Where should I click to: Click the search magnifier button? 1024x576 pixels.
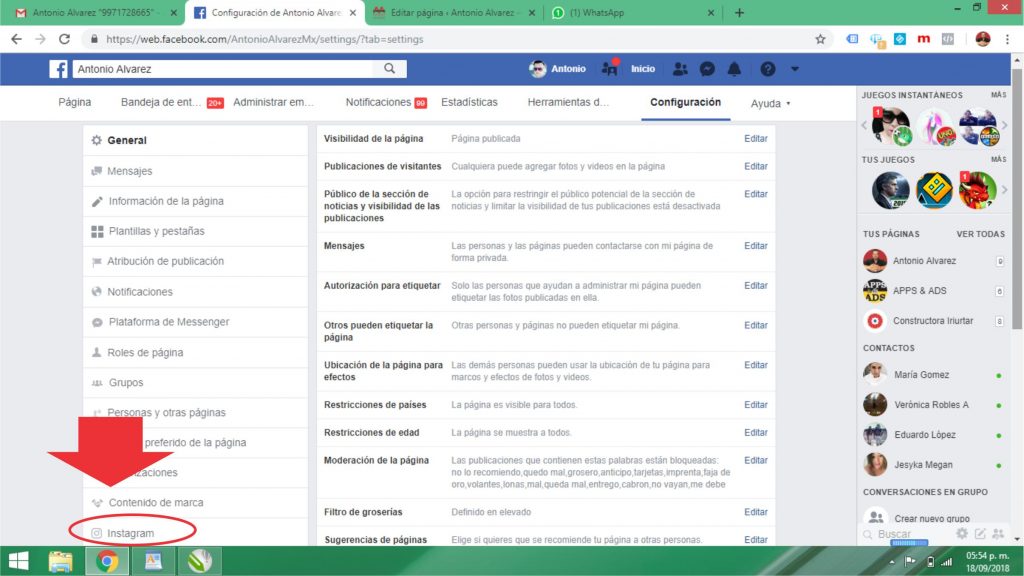(389, 69)
